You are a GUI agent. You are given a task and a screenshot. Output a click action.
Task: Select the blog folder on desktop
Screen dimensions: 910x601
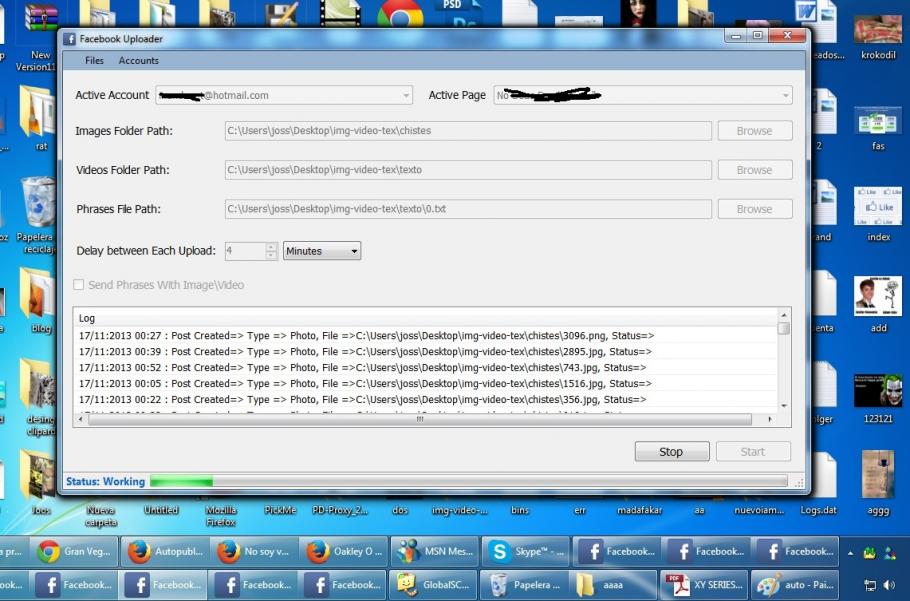click(39, 300)
